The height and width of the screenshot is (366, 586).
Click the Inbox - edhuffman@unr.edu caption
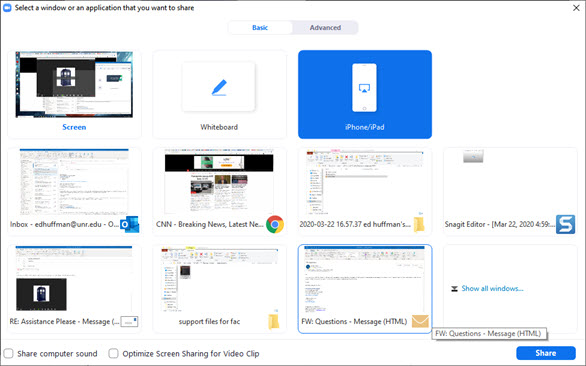coord(64,224)
